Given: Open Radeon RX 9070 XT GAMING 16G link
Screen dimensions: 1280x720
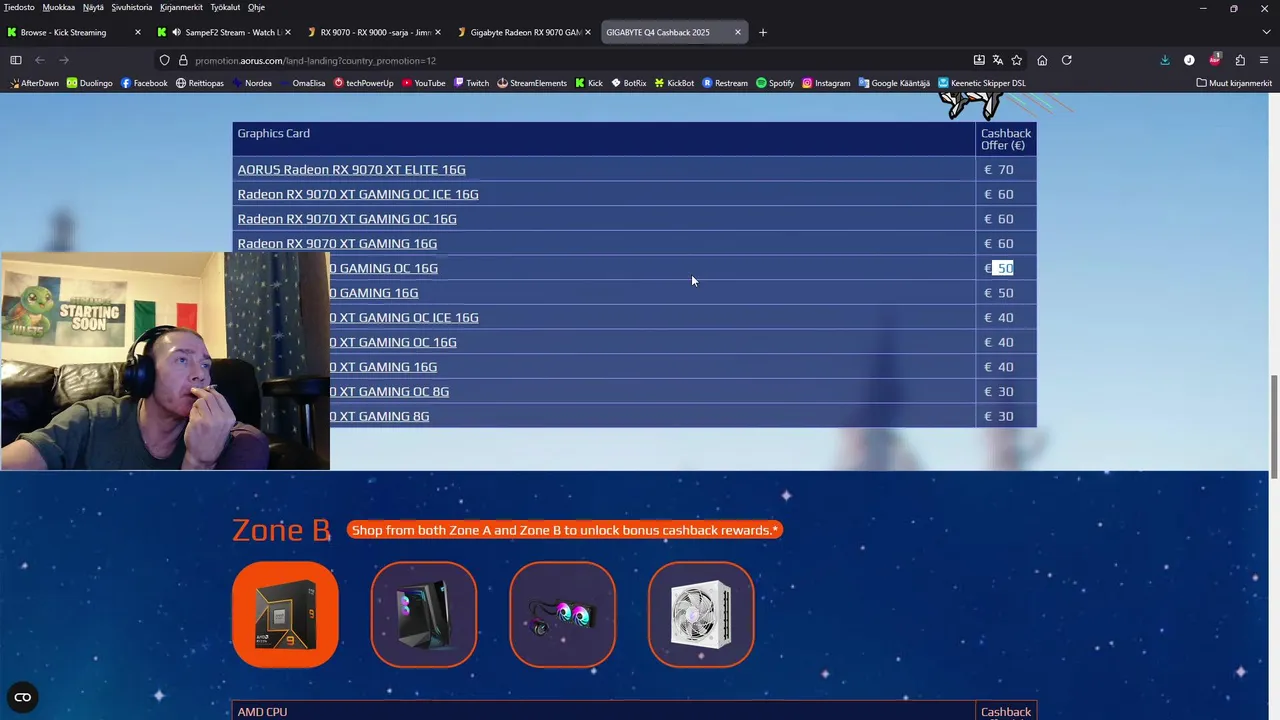Looking at the screenshot, I should click(x=337, y=244).
